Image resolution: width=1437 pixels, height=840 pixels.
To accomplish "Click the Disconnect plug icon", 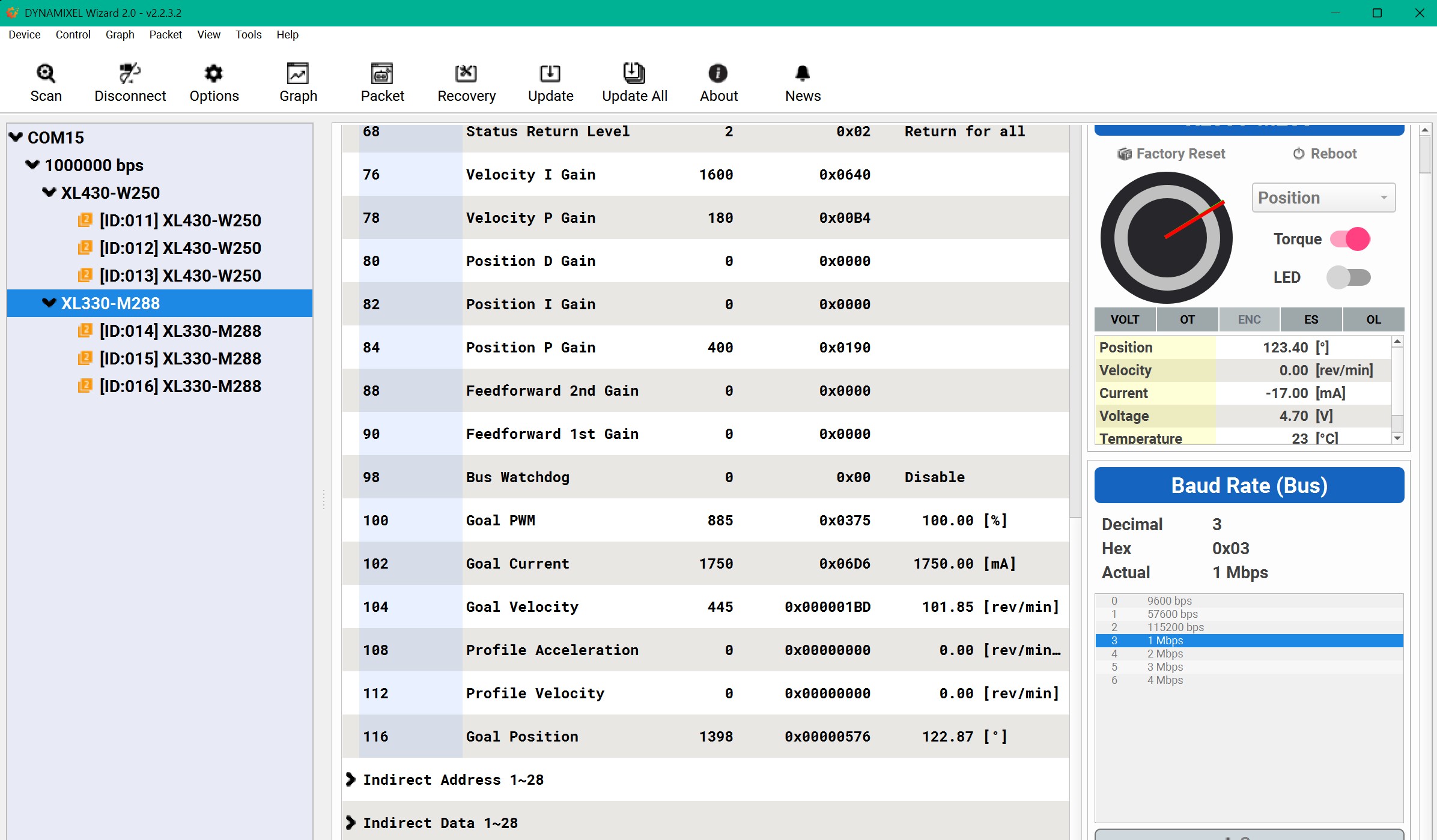I will [x=130, y=73].
